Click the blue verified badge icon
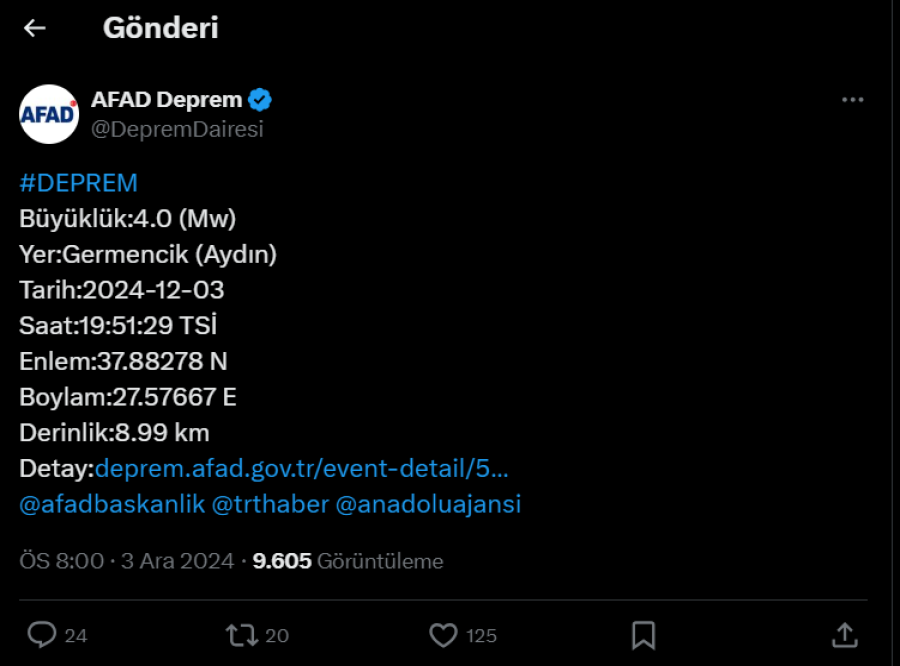Screen dimensions: 900x666 point(261,100)
